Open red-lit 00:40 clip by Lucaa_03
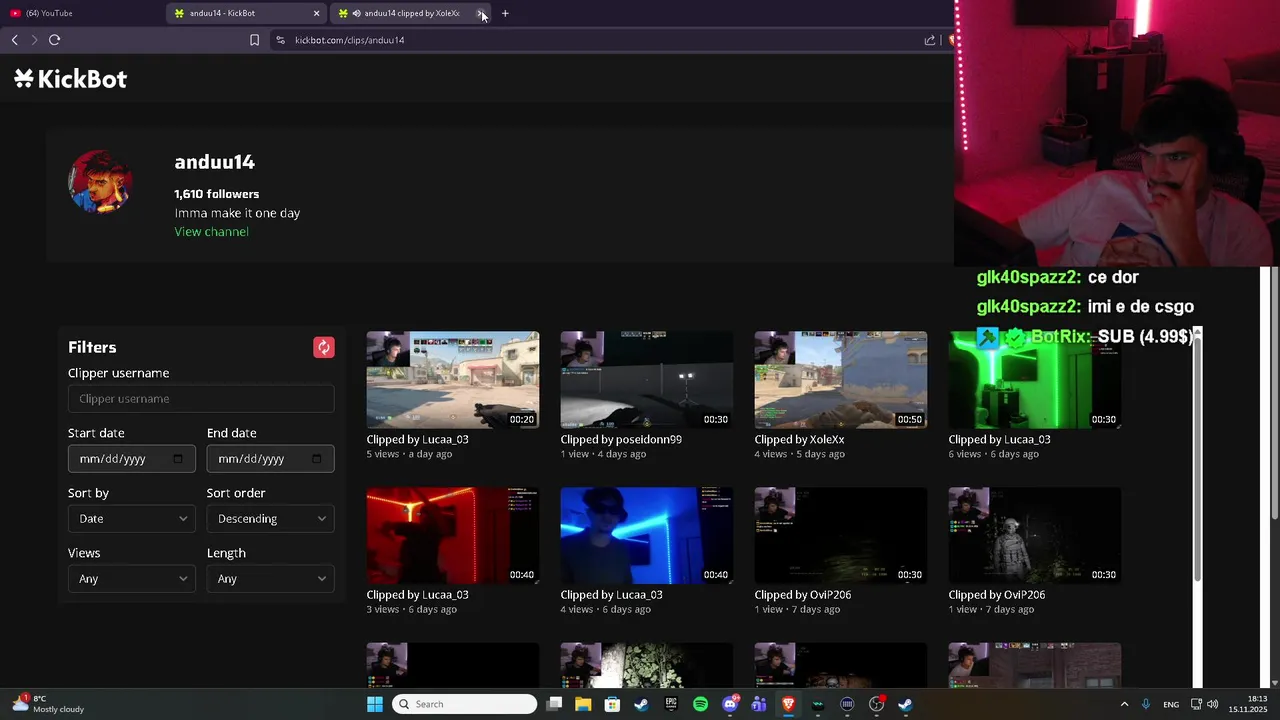Screen dimensions: 1280x720 (x=453, y=536)
